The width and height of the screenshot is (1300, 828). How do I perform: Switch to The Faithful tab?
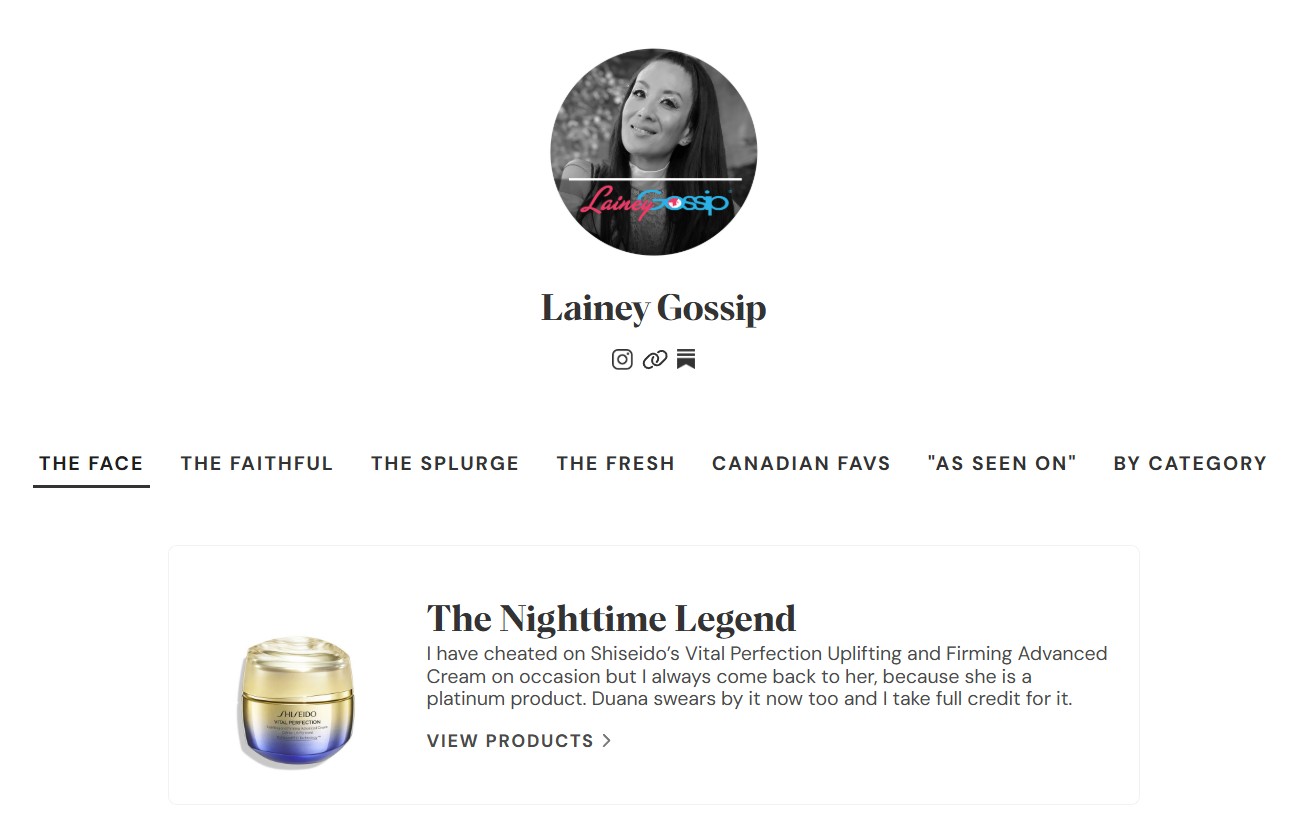(257, 463)
